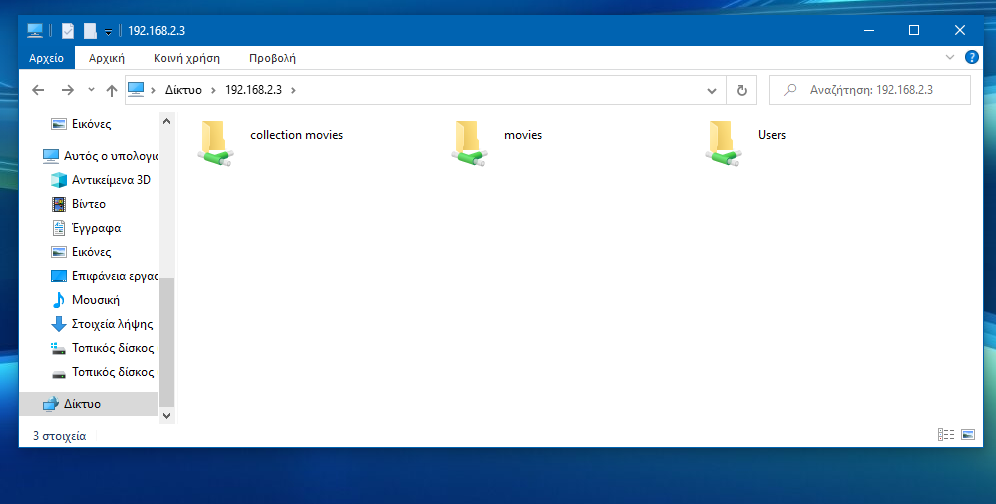Image resolution: width=996 pixels, height=504 pixels.
Task: Open Customize Quick Access Toolbar dropdown
Action: (108, 31)
